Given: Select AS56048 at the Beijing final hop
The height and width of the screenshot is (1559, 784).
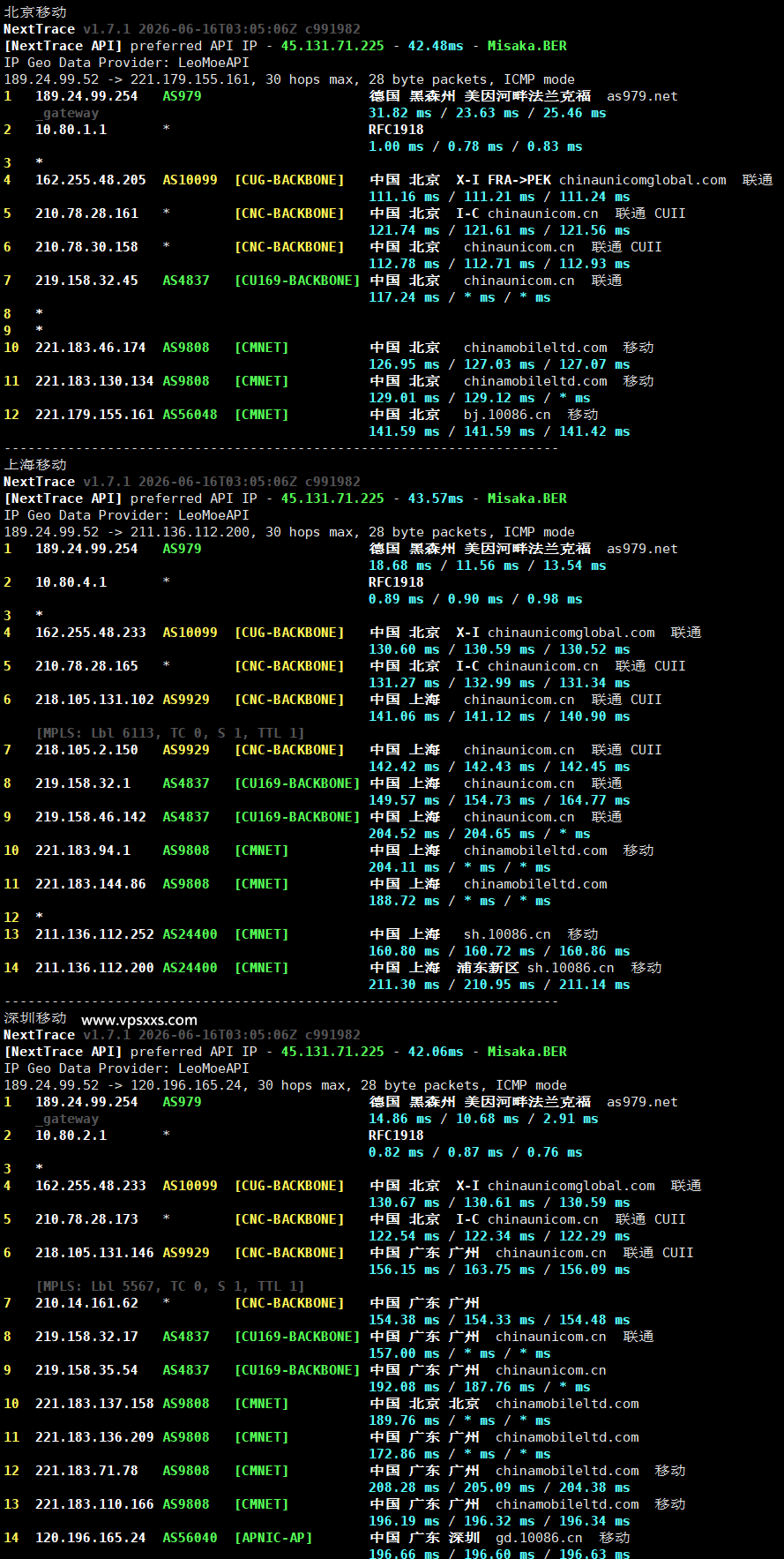Looking at the screenshot, I should pyautogui.click(x=190, y=415).
